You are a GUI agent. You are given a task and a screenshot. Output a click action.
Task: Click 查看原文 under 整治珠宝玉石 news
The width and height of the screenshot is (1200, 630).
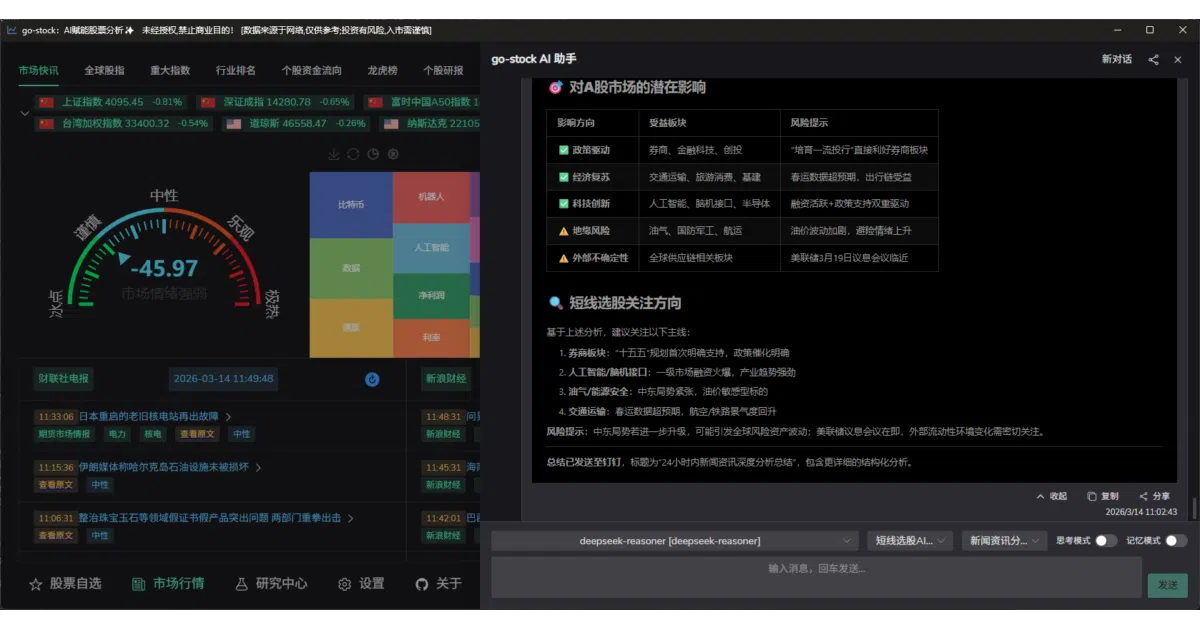[x=55, y=535]
